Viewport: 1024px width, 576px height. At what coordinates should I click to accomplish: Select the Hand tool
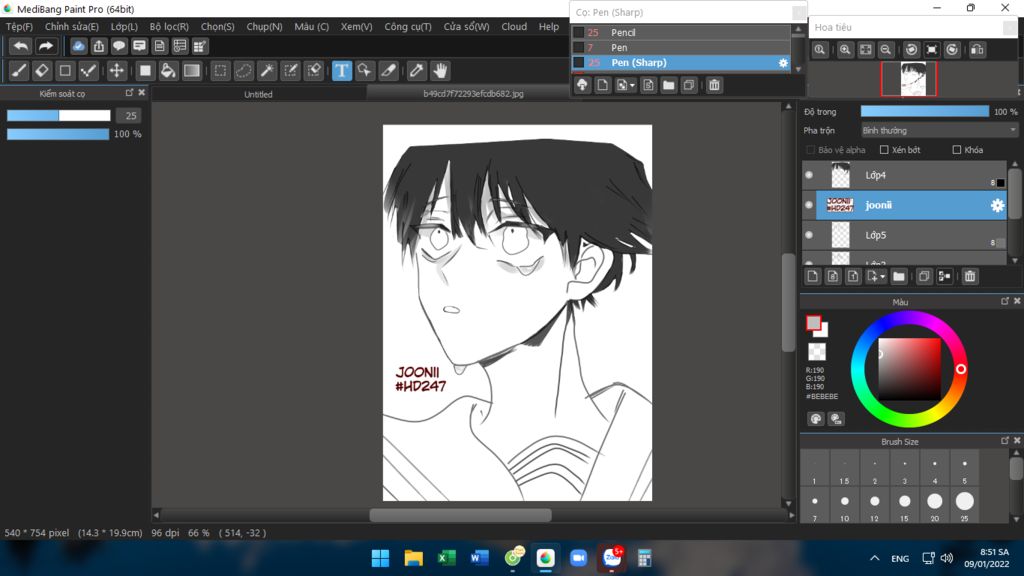440,71
